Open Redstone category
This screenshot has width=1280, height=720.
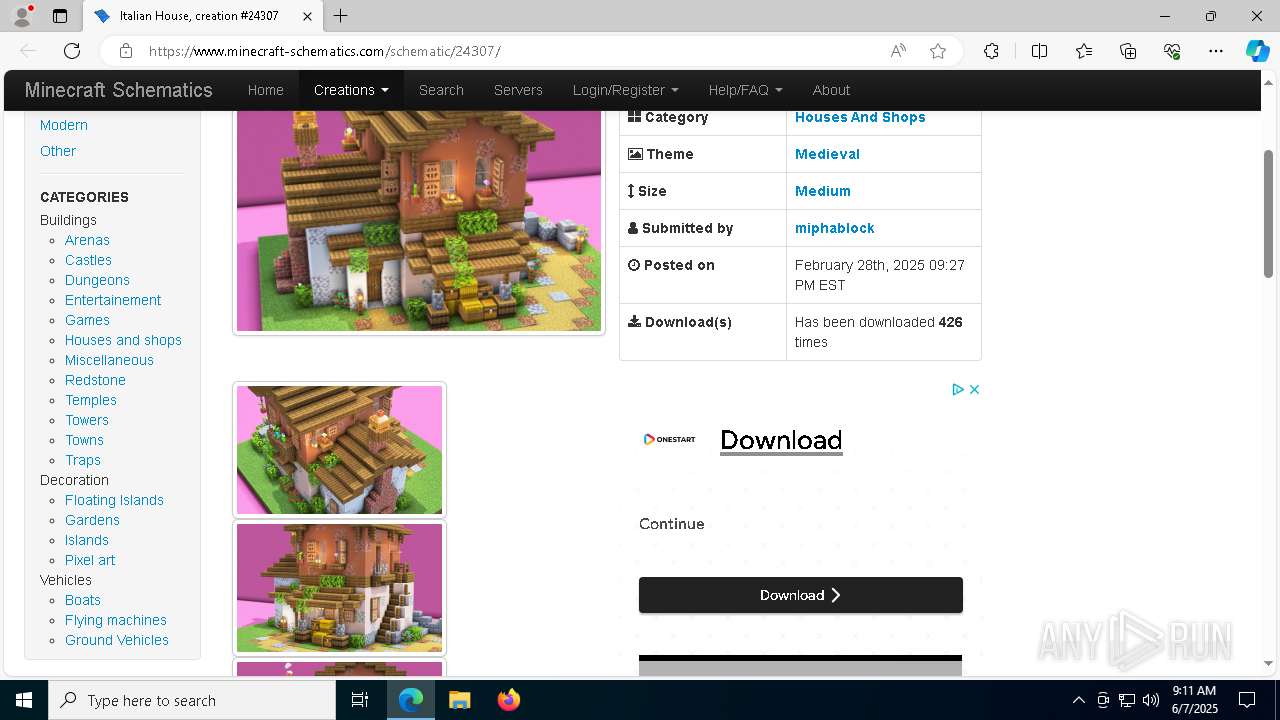(x=95, y=380)
